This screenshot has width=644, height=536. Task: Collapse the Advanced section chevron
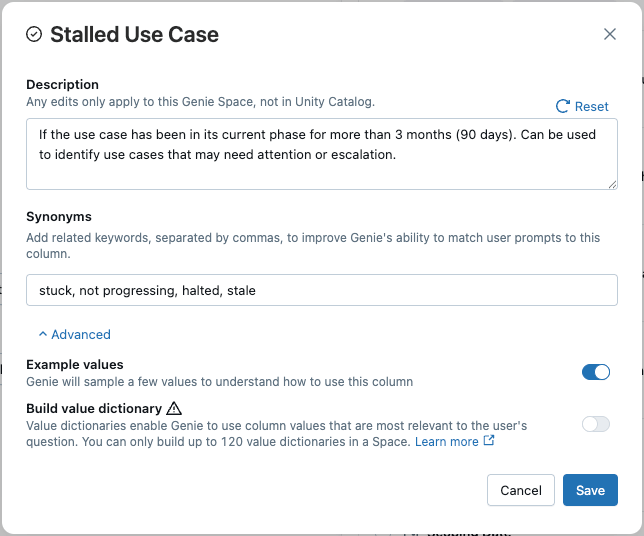pos(42,335)
